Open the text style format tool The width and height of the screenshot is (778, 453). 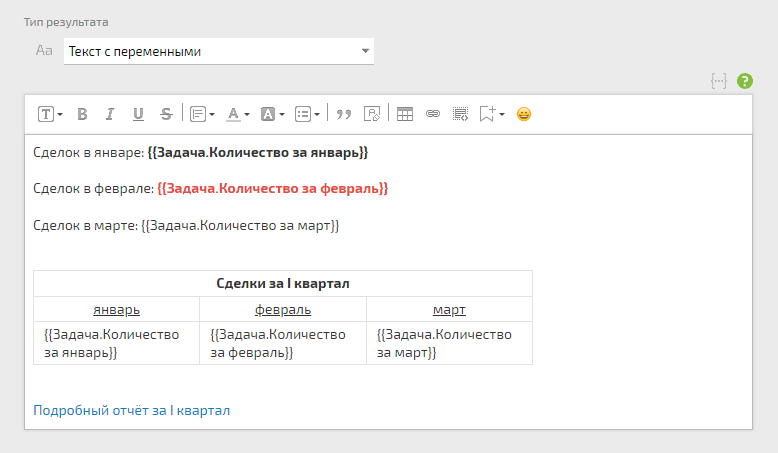(46, 114)
